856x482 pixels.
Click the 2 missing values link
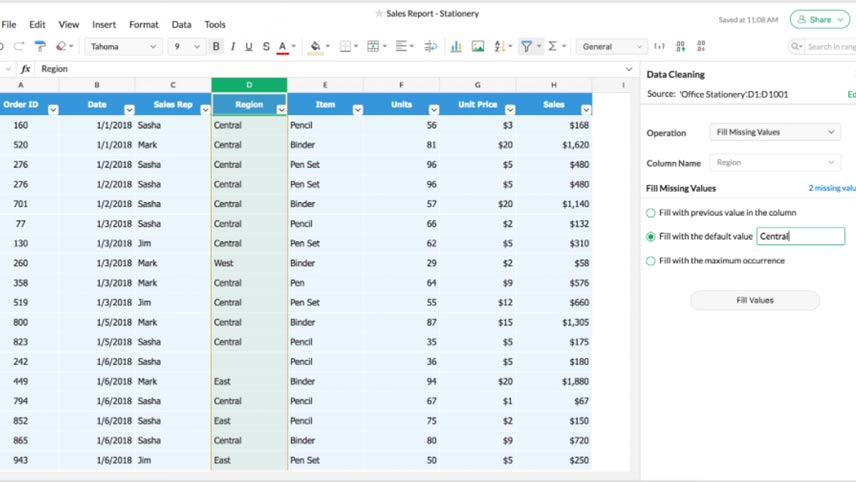click(832, 188)
